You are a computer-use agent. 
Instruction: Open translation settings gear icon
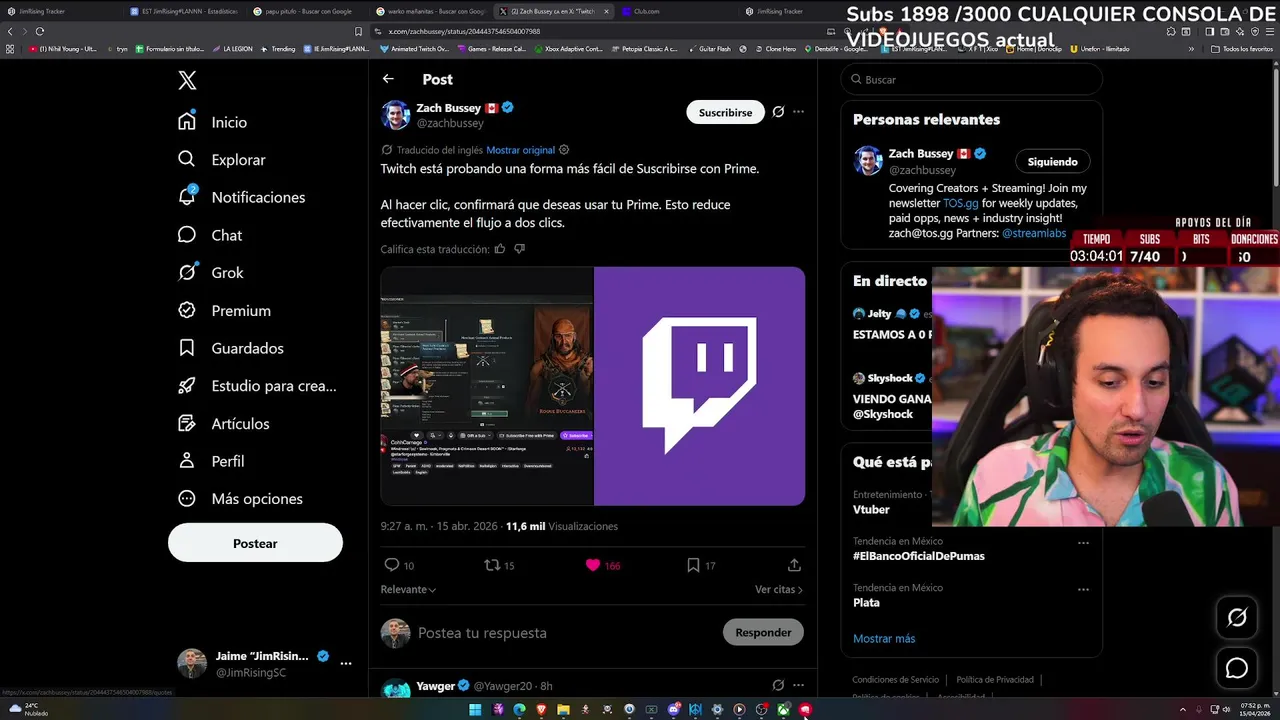pyautogui.click(x=564, y=150)
